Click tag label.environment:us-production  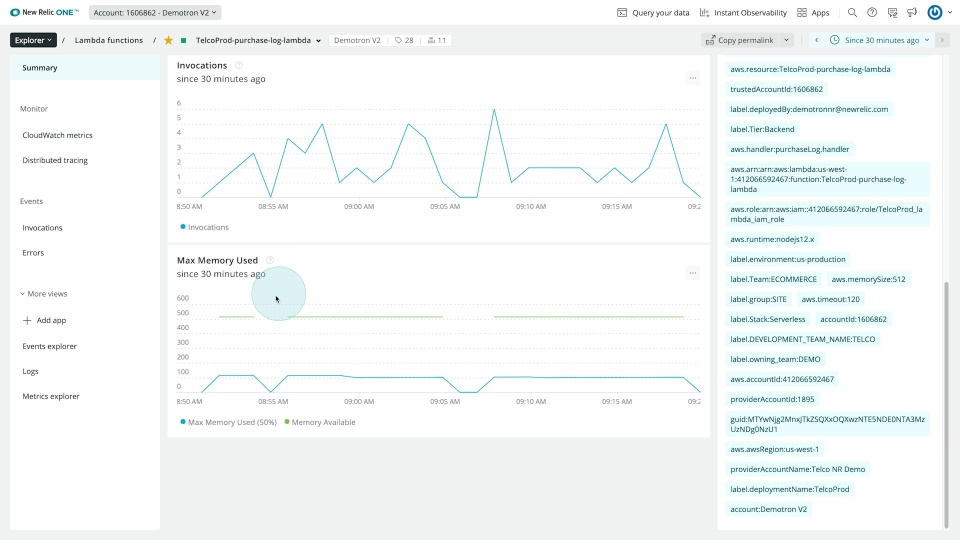pos(787,260)
